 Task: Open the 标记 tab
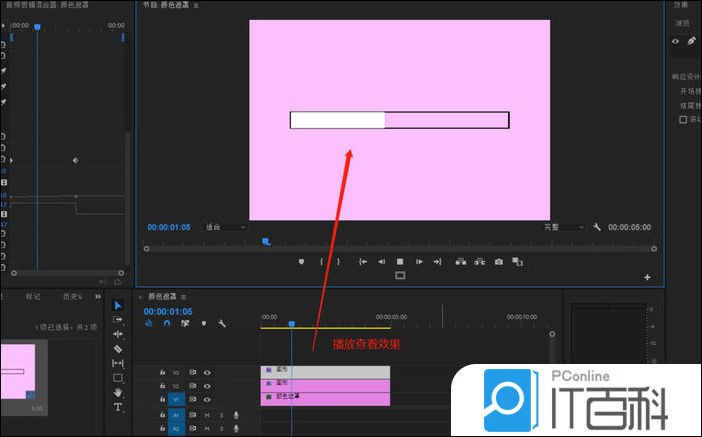(32, 296)
